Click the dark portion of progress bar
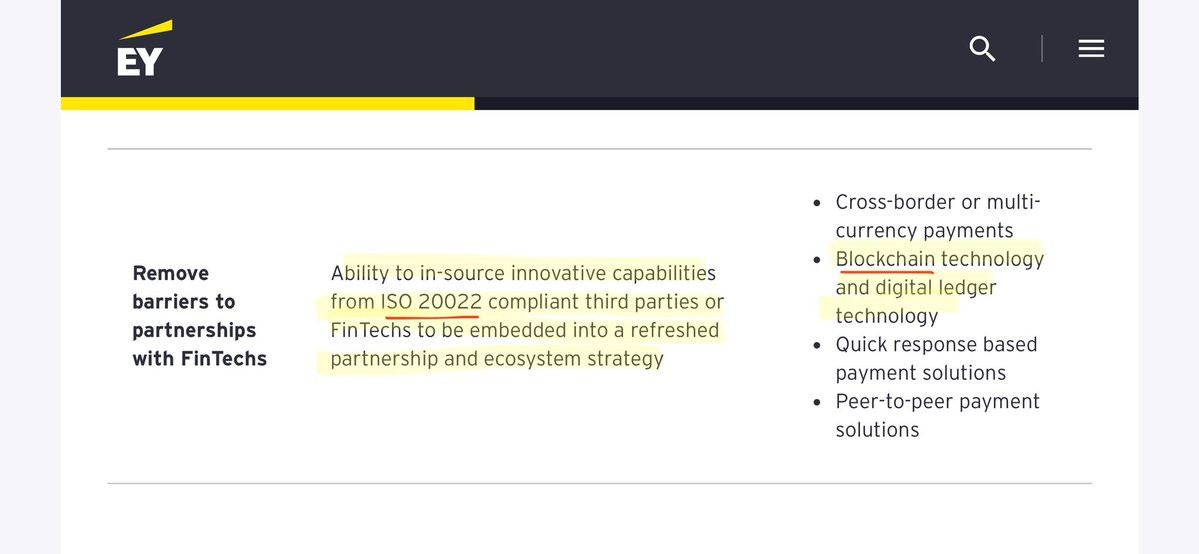This screenshot has width=1199, height=554. [x=806, y=103]
